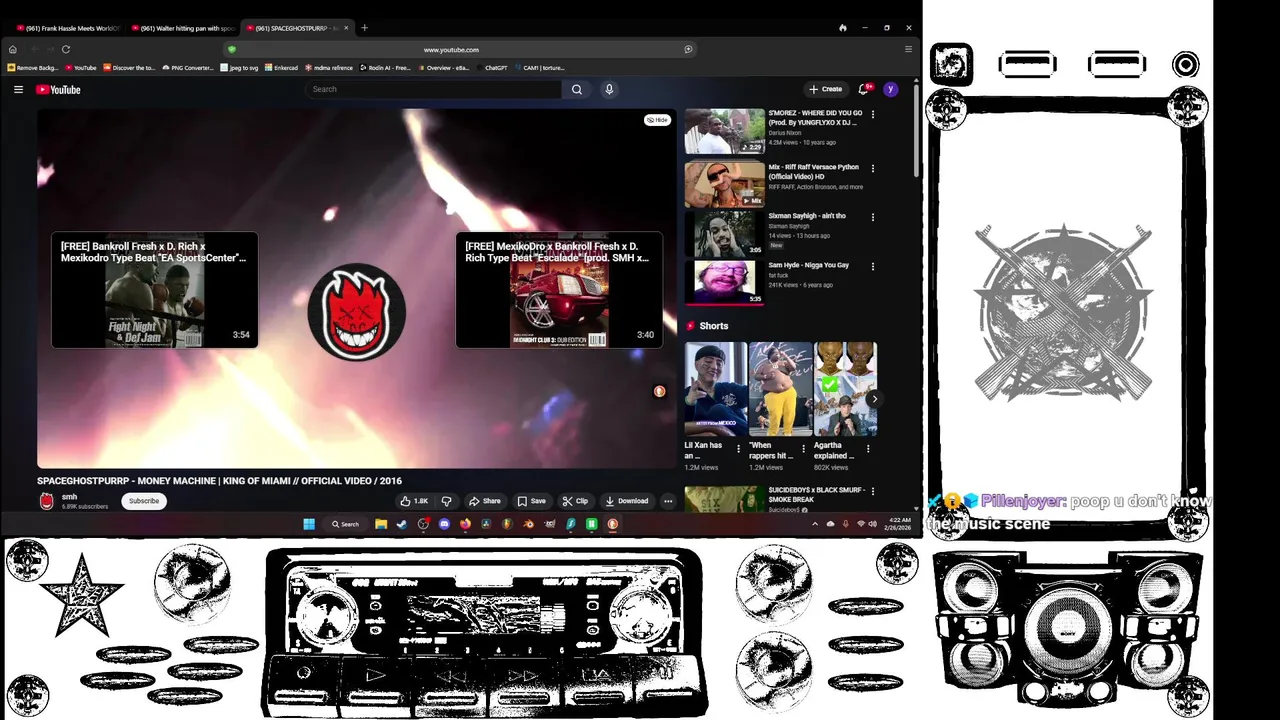Click the browser home button
The image size is (1280, 720).
click(x=13, y=49)
